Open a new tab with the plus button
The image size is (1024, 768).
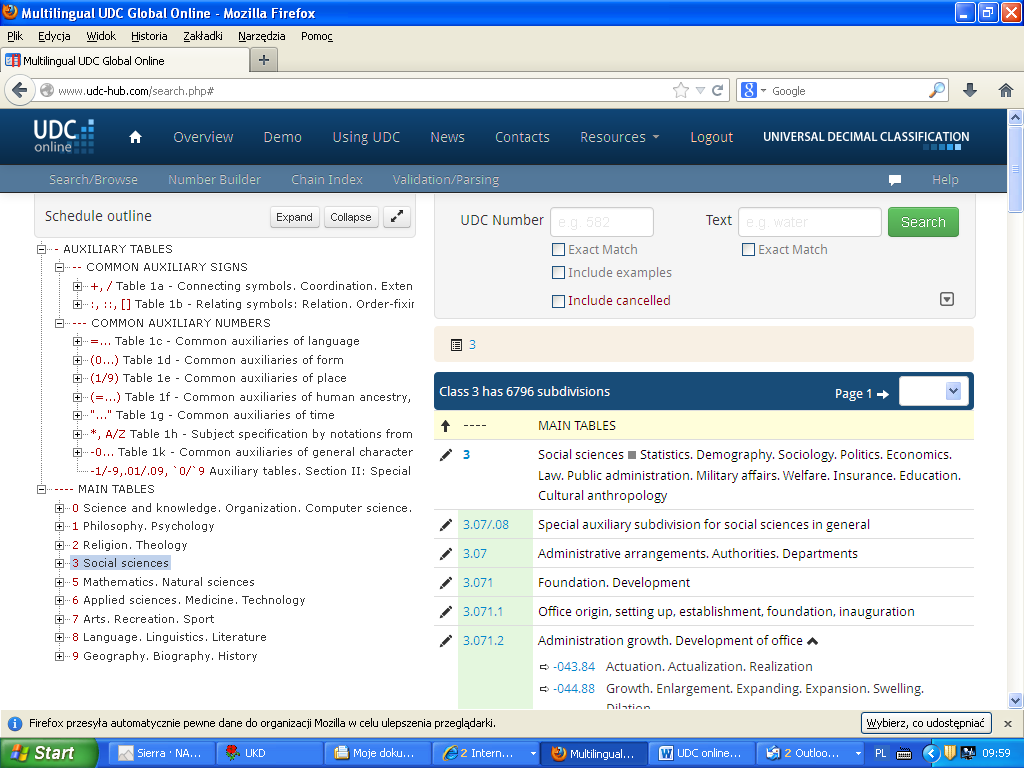(x=264, y=60)
